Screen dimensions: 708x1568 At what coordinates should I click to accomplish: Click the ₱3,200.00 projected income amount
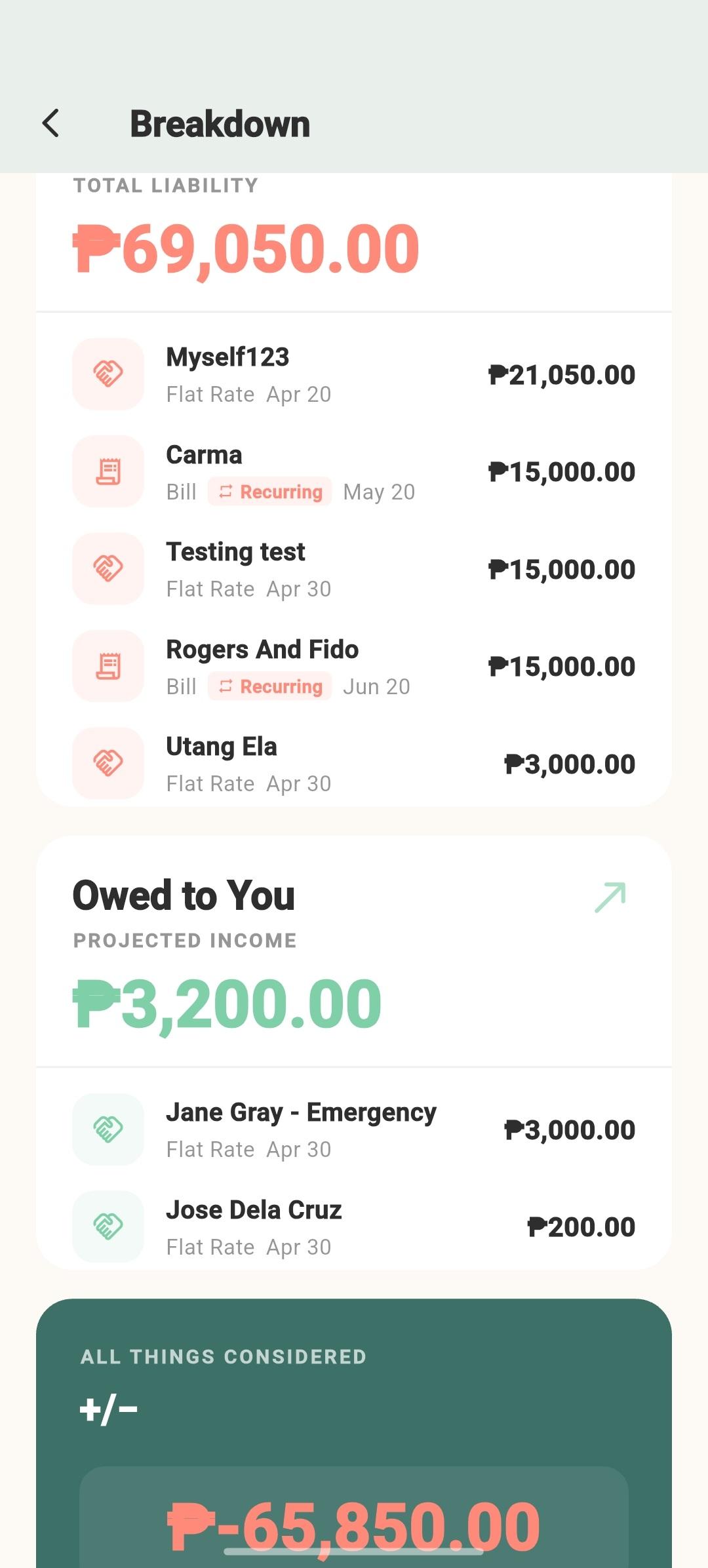(x=227, y=1004)
